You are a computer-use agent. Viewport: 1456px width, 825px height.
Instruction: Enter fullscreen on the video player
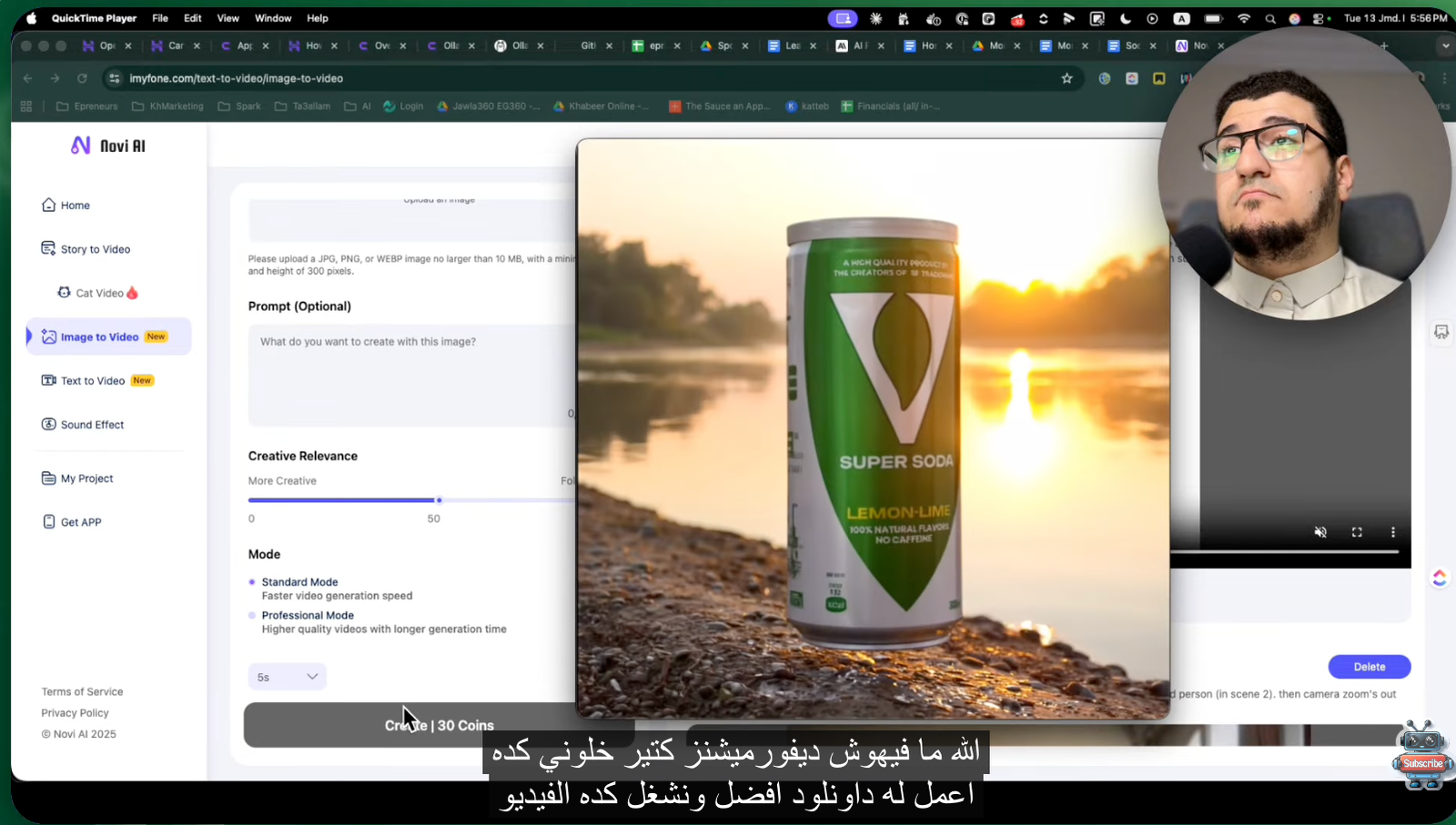[1357, 532]
